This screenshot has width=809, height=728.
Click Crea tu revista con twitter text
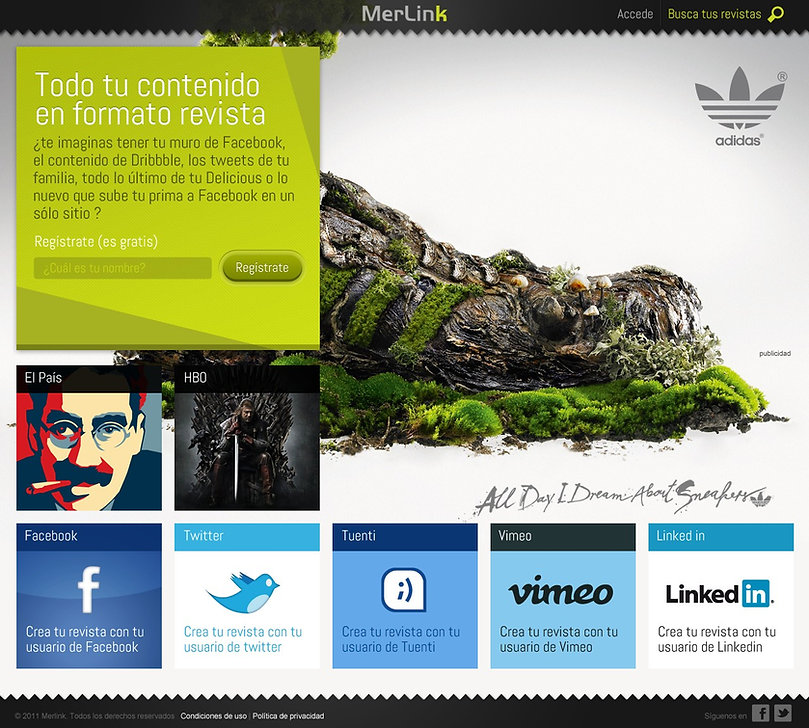(242, 639)
